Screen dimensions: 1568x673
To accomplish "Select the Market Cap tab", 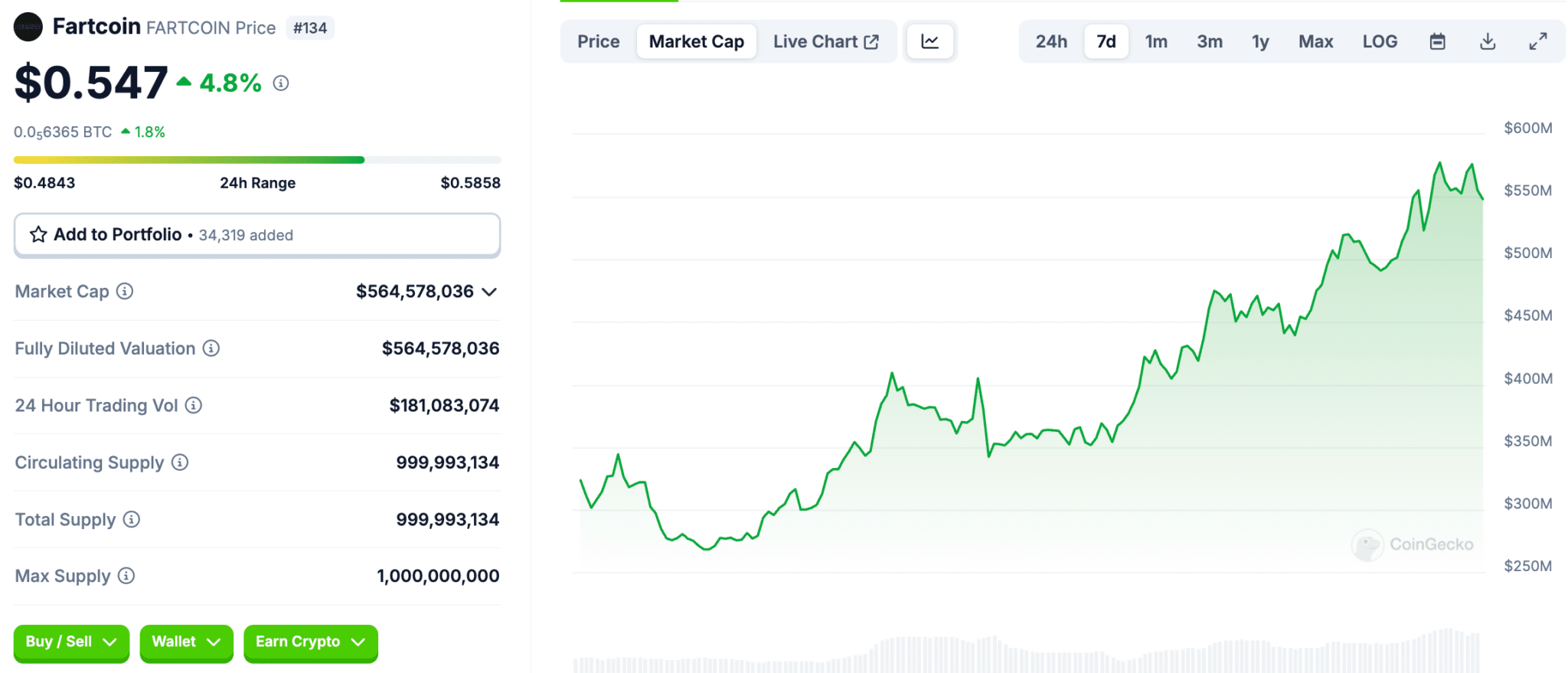I will [697, 41].
